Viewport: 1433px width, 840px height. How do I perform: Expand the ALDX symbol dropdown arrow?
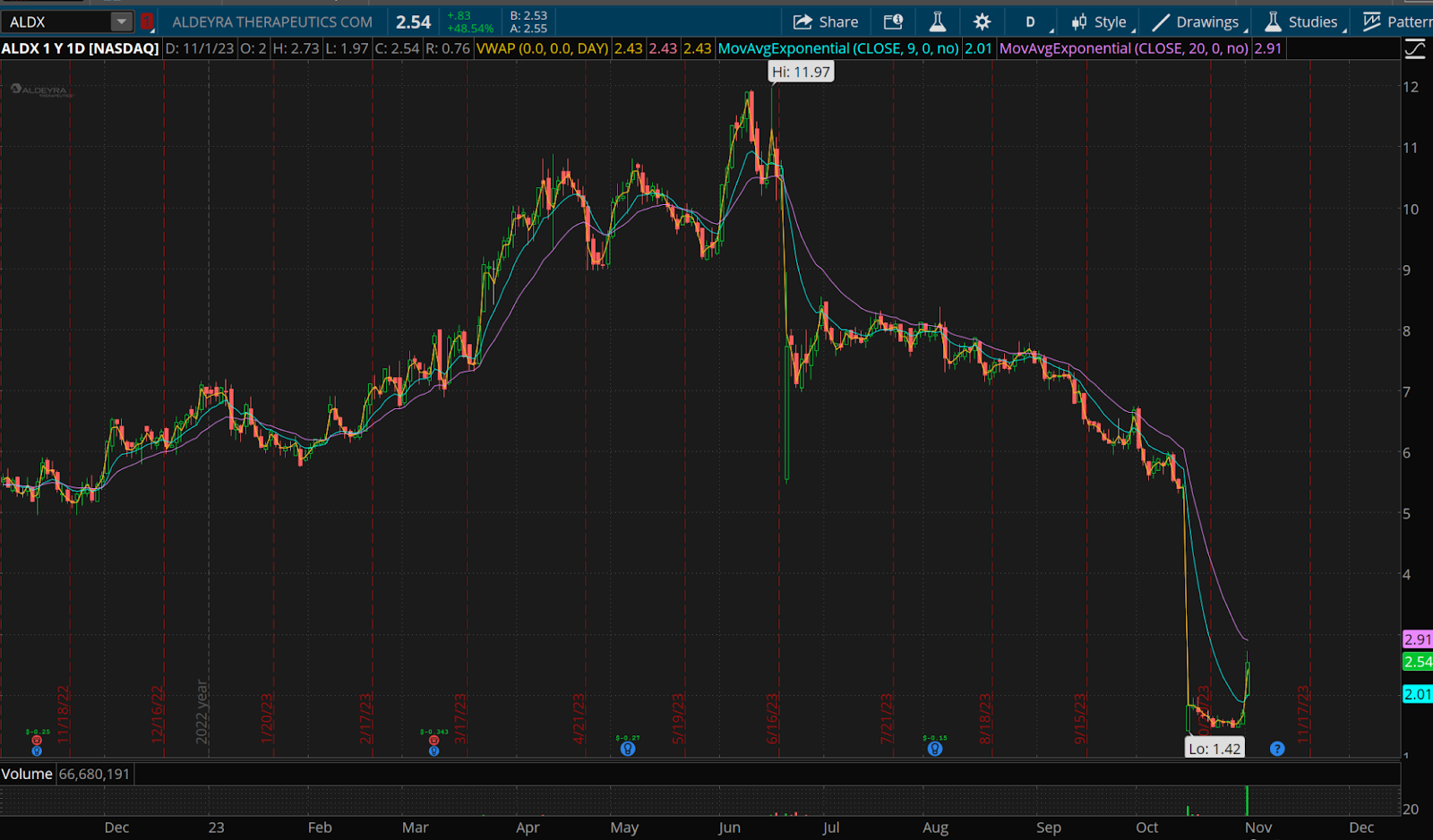121,21
